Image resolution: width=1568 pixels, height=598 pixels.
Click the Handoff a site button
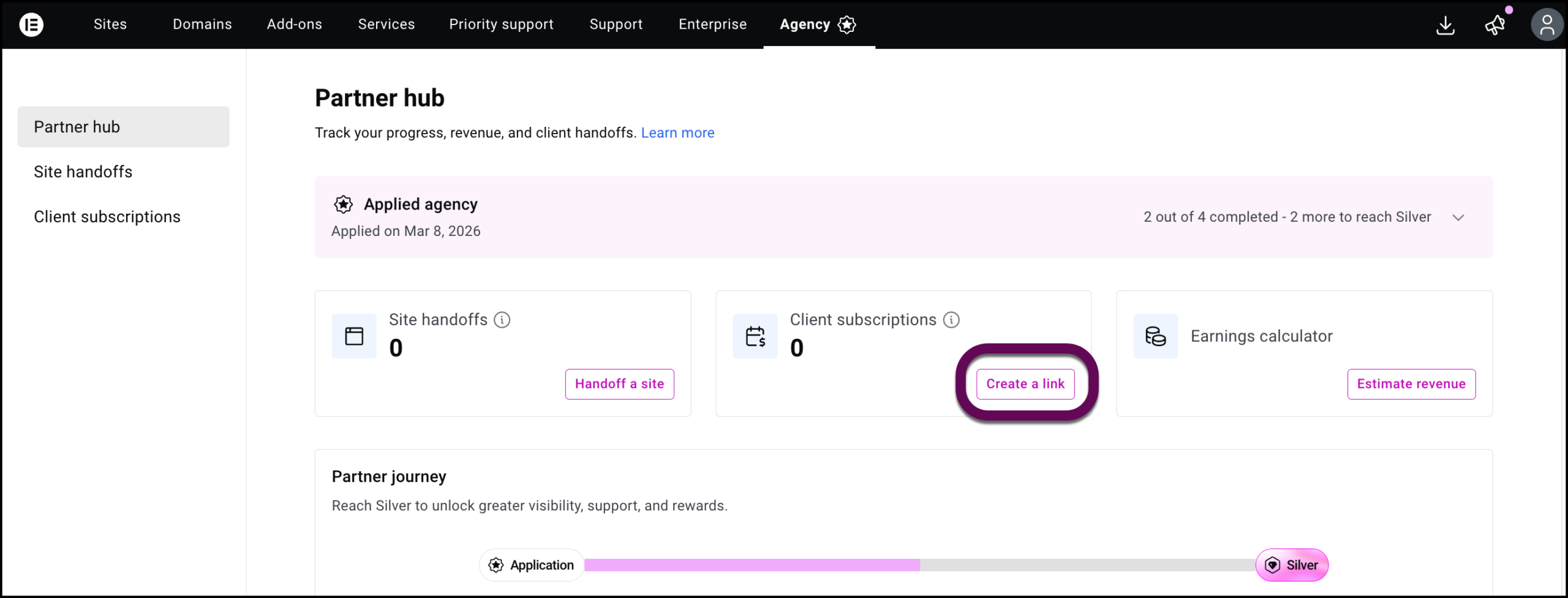pos(619,384)
